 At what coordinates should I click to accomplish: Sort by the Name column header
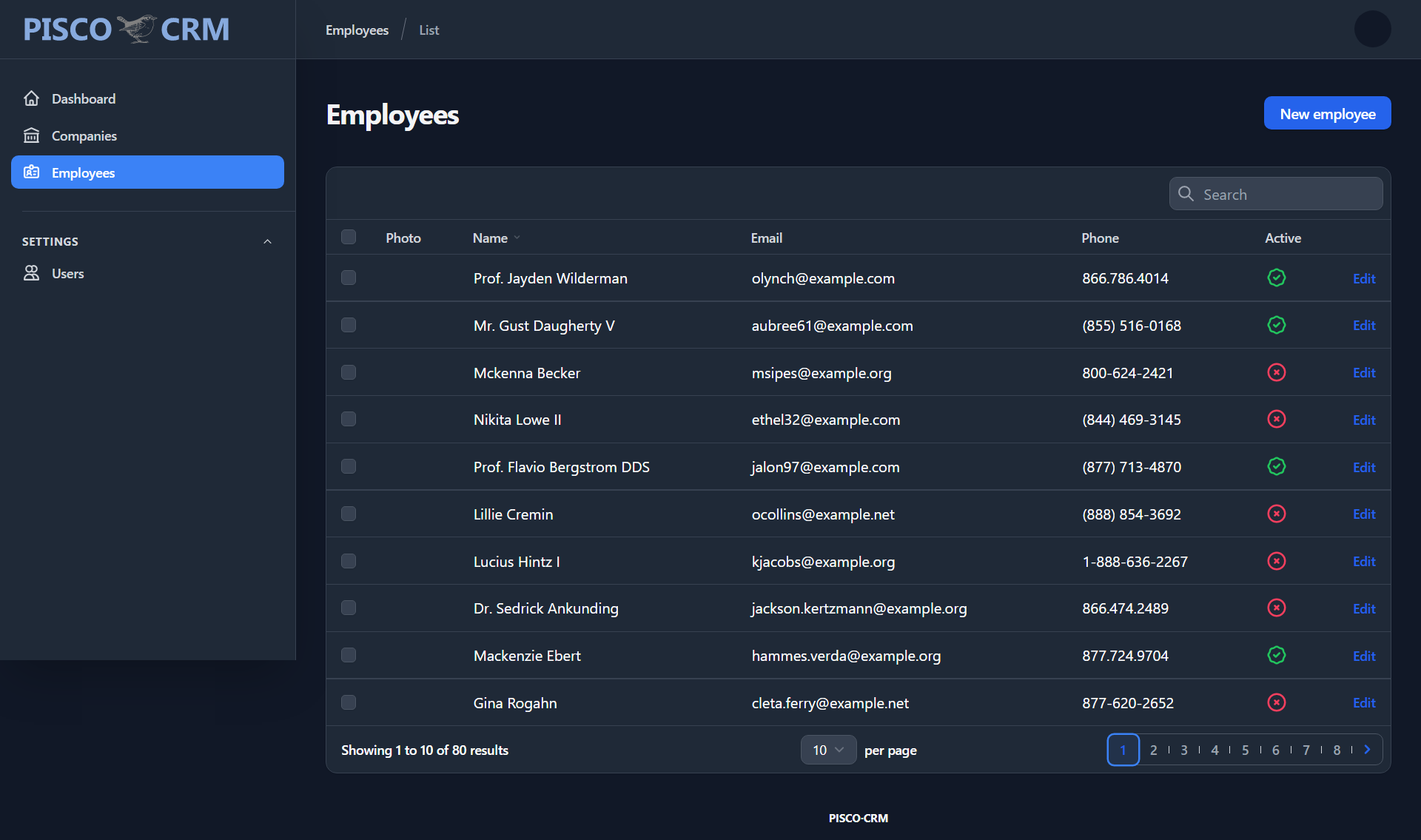tap(491, 238)
